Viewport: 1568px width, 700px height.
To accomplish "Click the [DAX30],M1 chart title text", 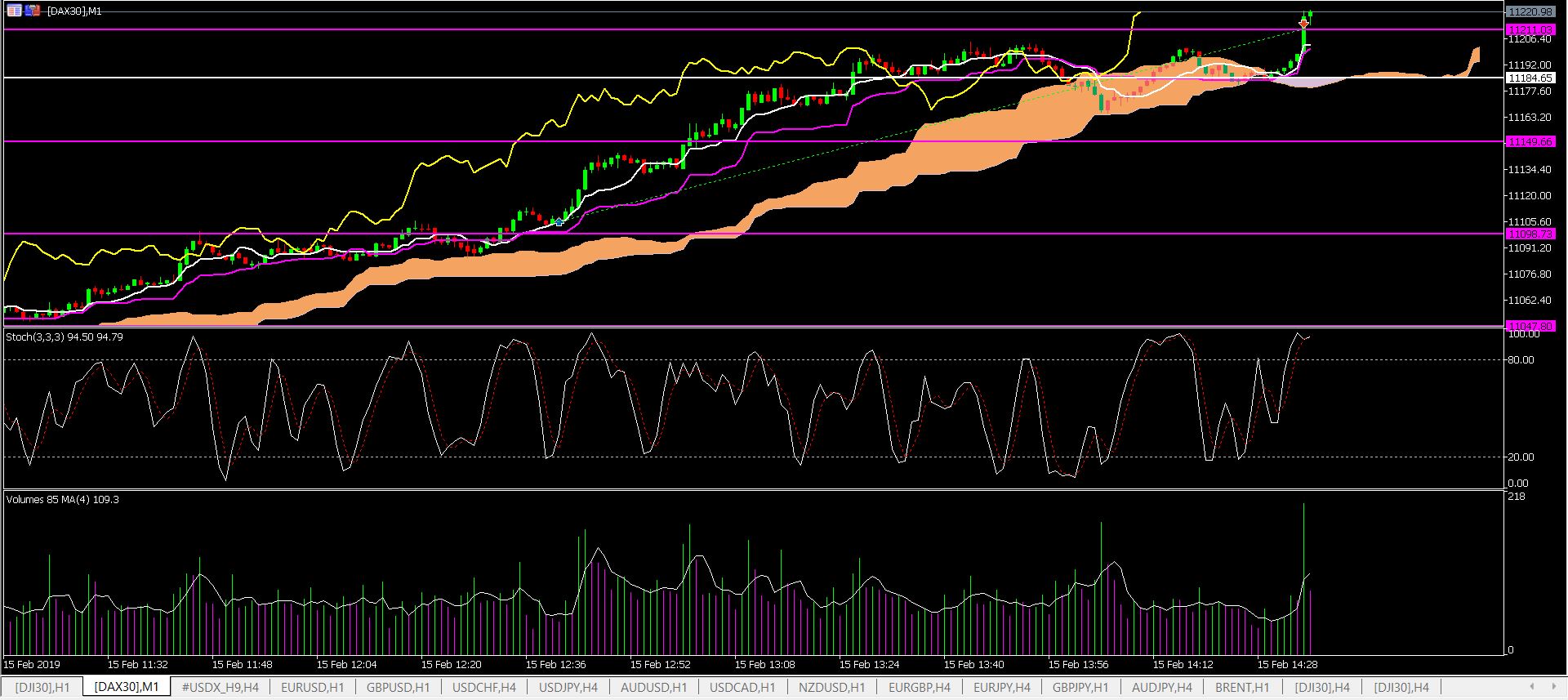I will point(74,11).
